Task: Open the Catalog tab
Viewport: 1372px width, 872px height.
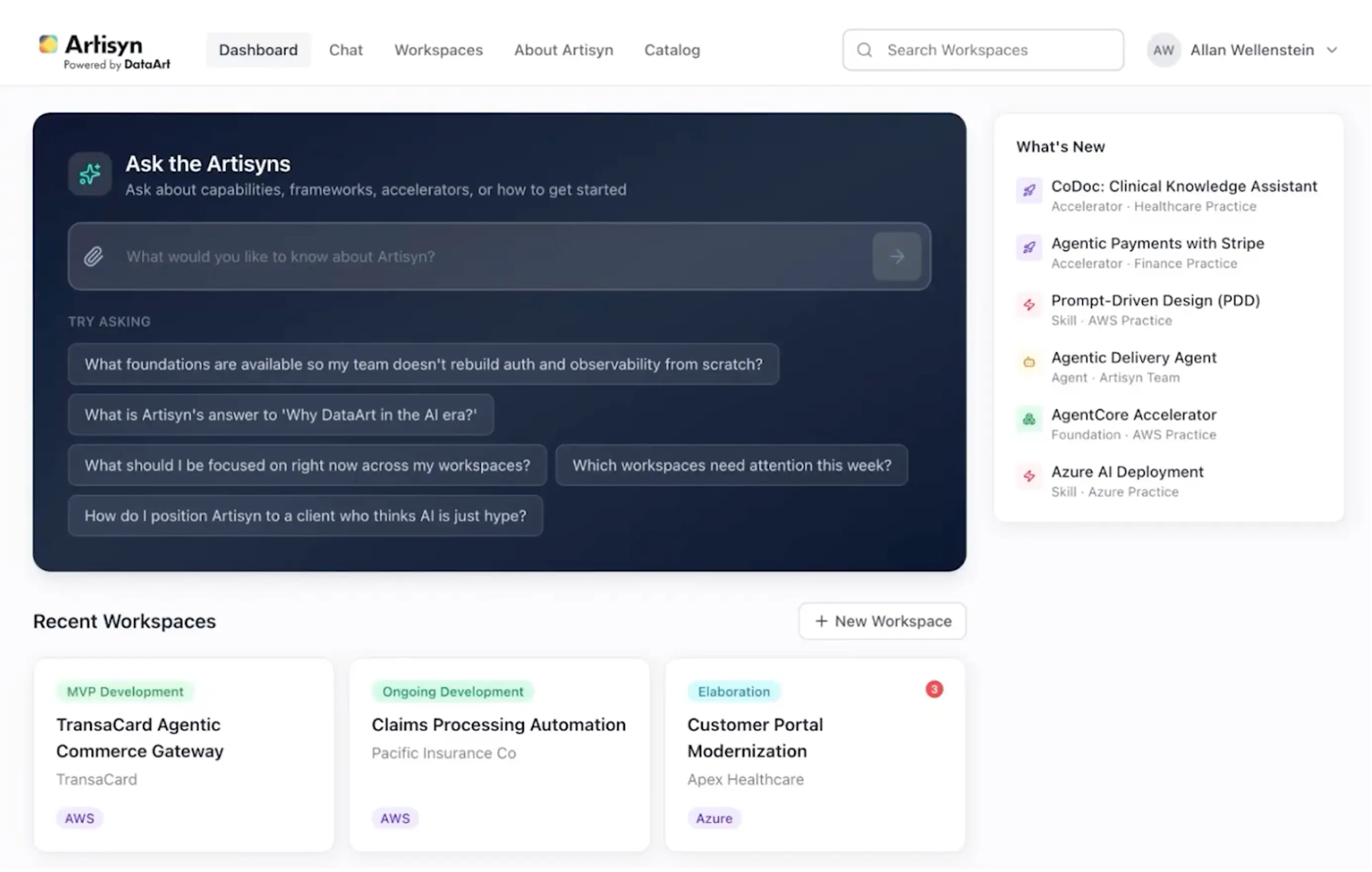Action: click(672, 50)
